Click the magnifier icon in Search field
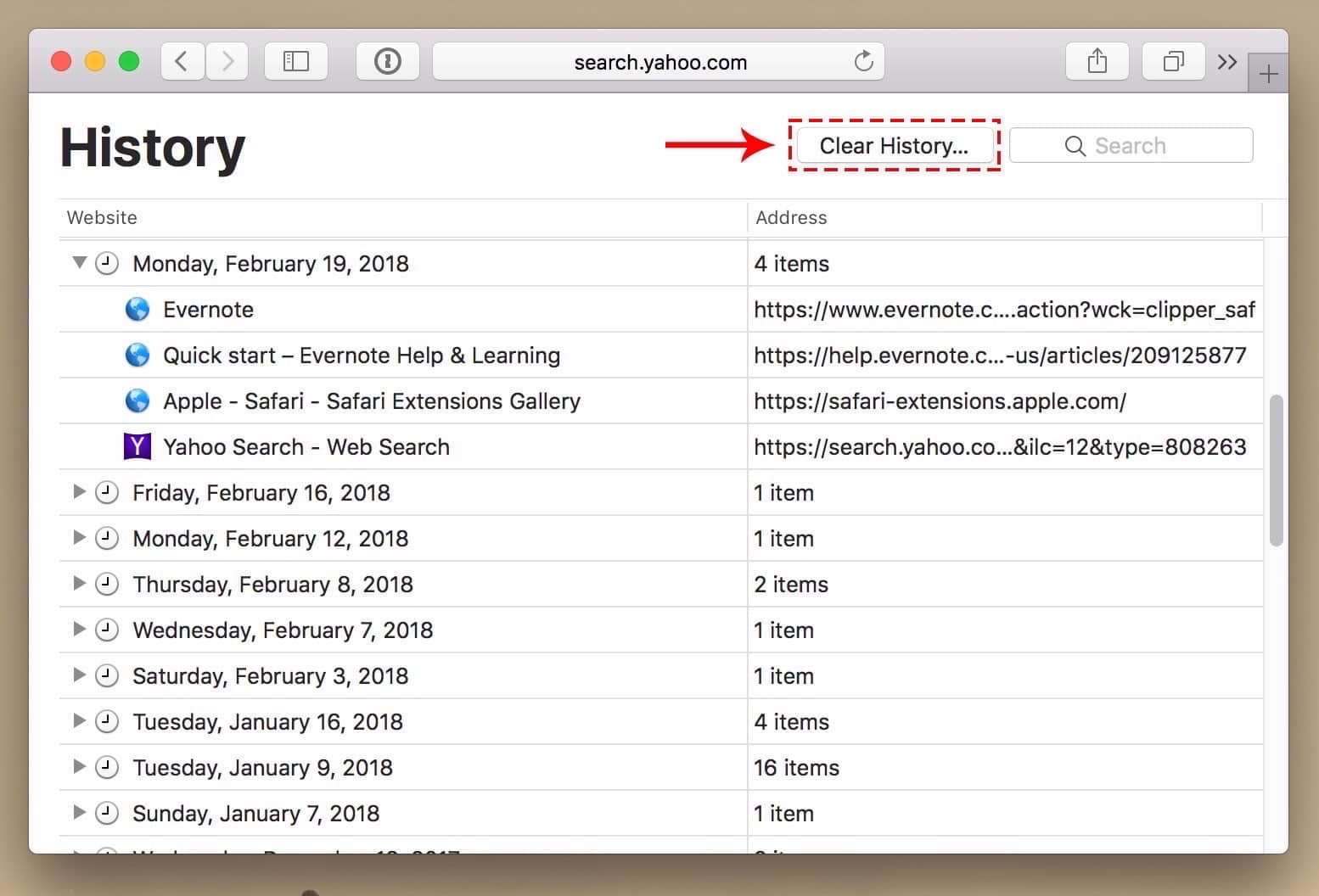This screenshot has height=896, width=1319. tap(1075, 146)
